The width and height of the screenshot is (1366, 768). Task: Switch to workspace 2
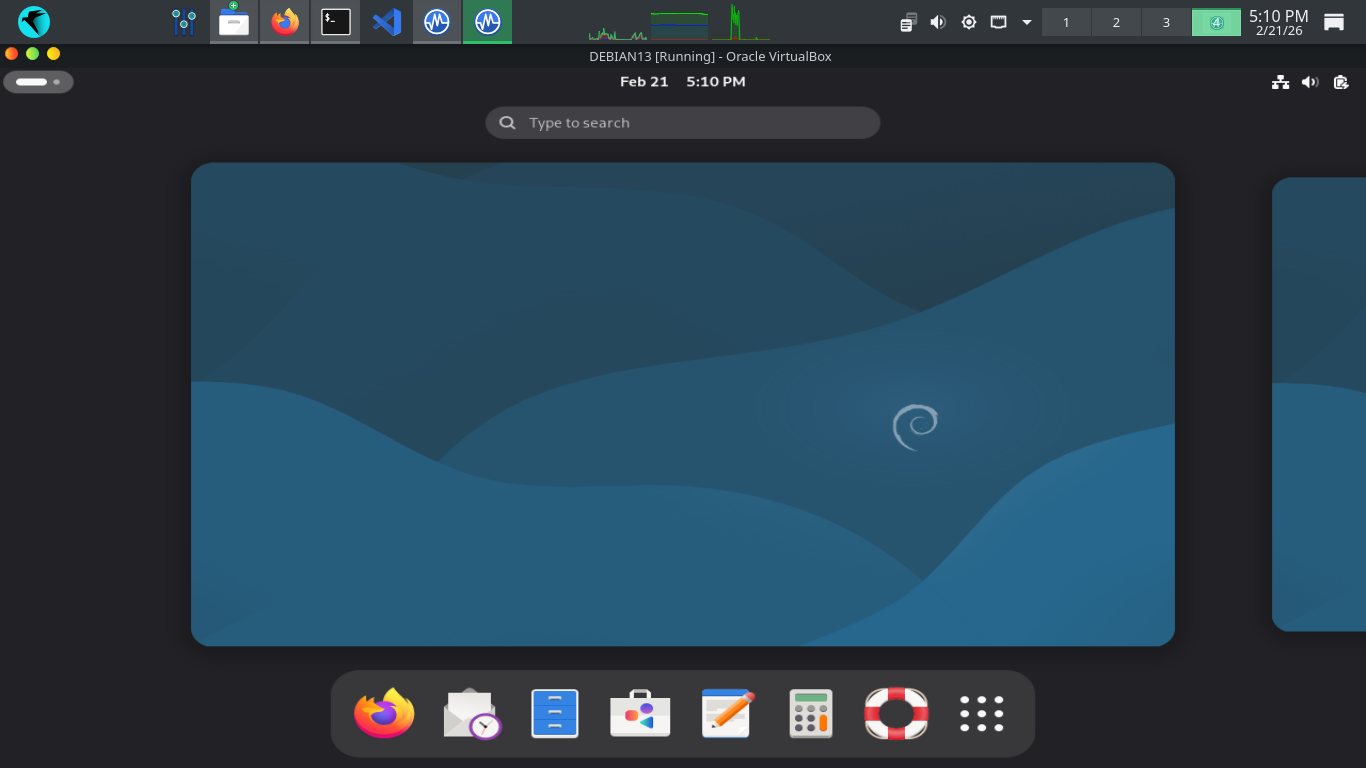coord(1116,22)
